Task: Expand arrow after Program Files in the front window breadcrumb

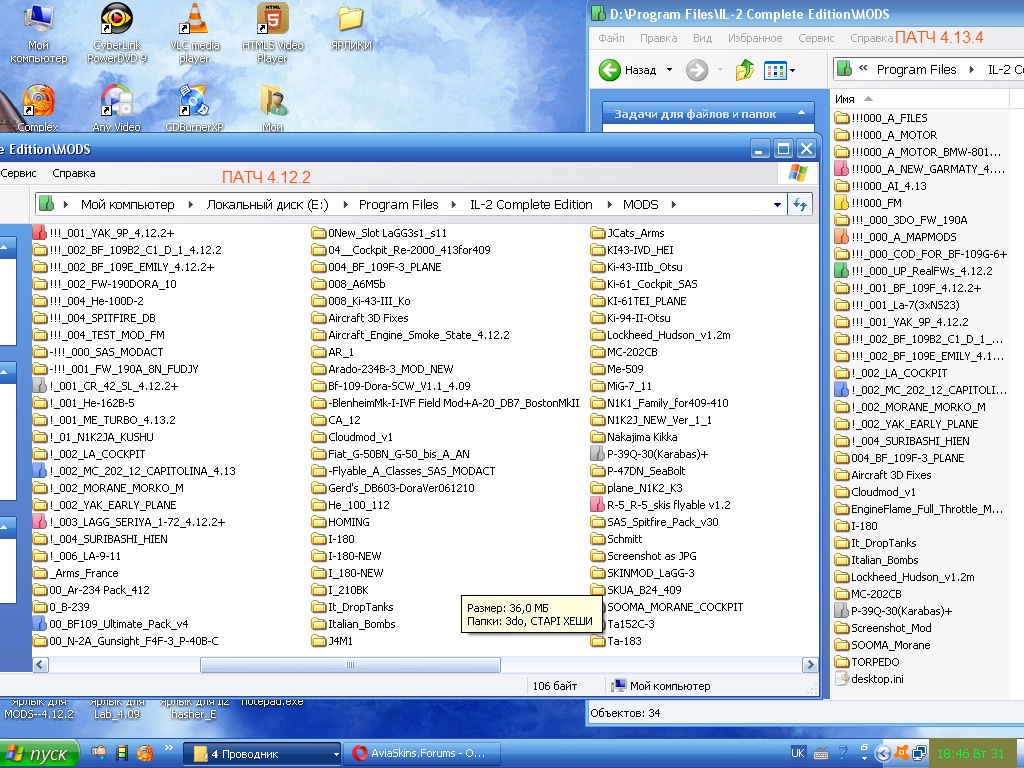Action: click(454, 204)
